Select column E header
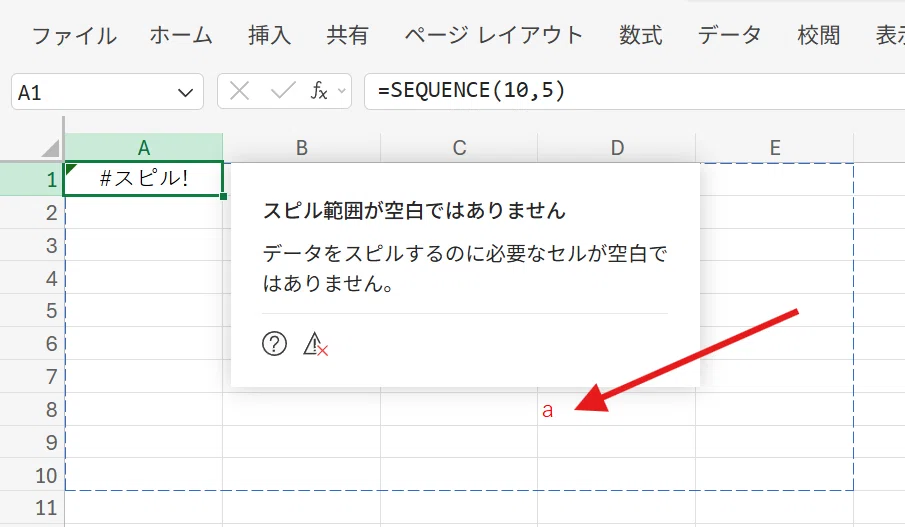 [x=775, y=148]
